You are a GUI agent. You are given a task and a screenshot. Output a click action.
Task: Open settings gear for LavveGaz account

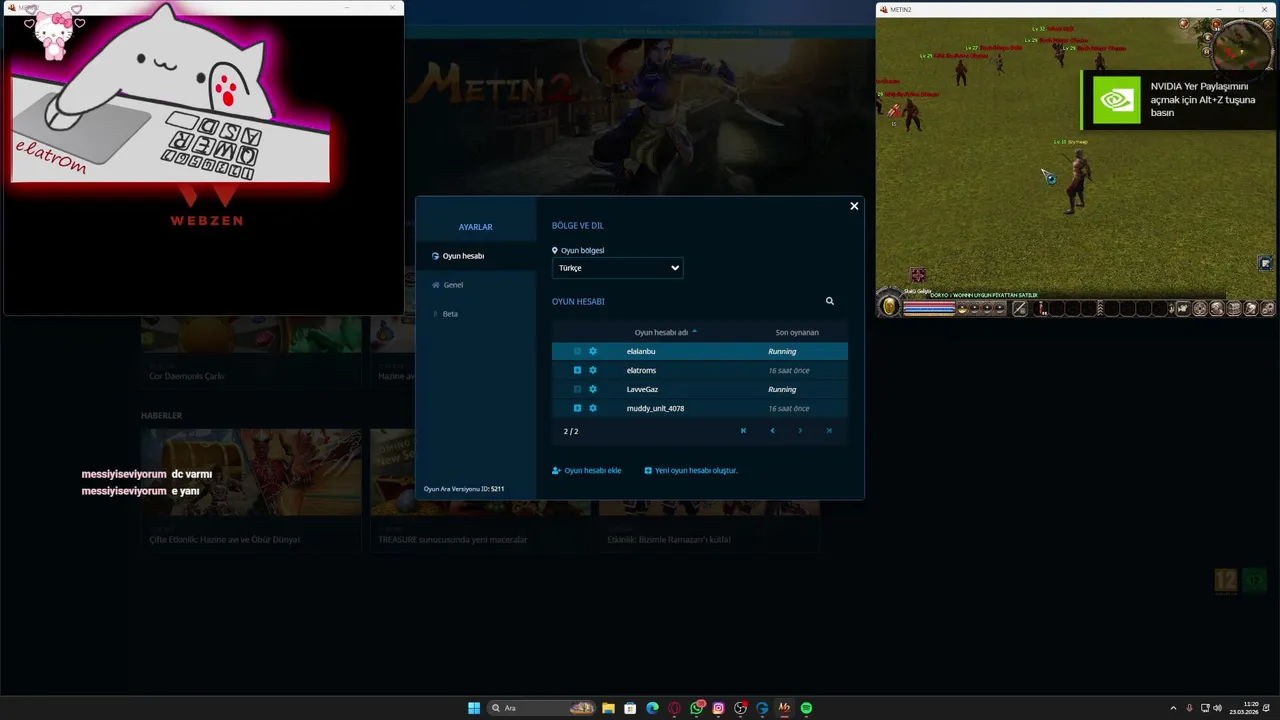[593, 389]
